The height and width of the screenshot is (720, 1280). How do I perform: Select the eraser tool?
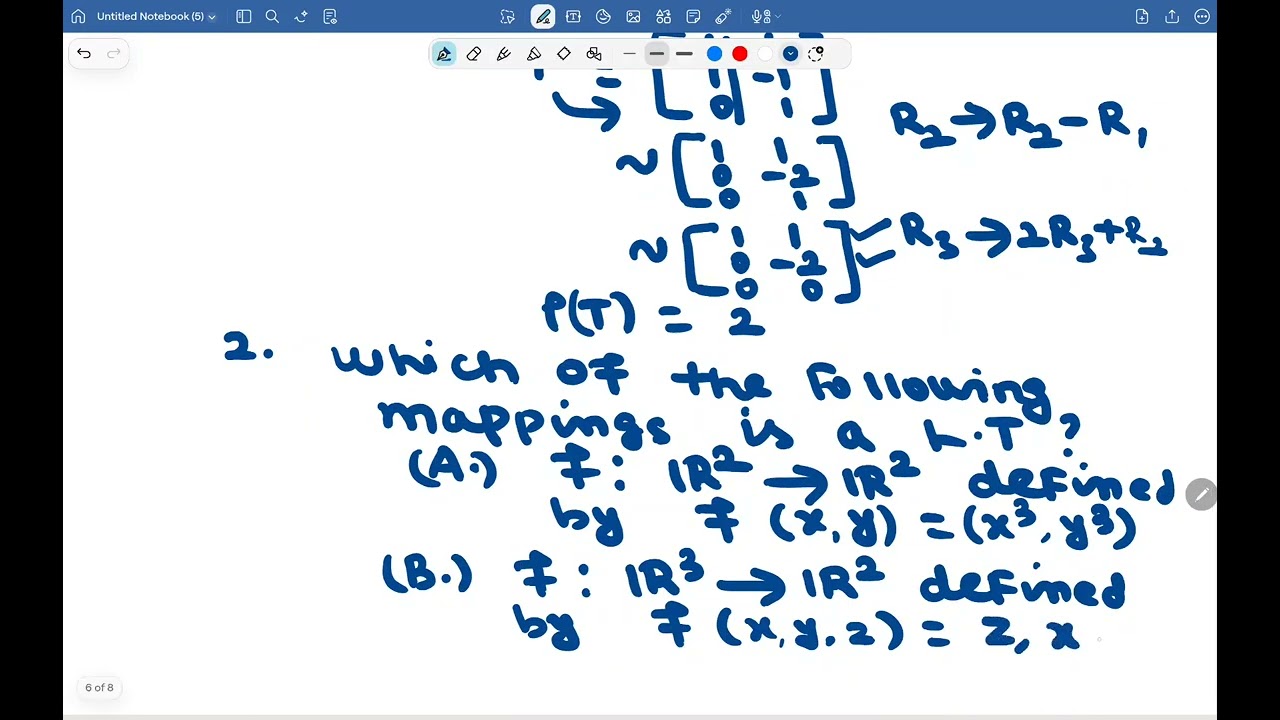[474, 53]
